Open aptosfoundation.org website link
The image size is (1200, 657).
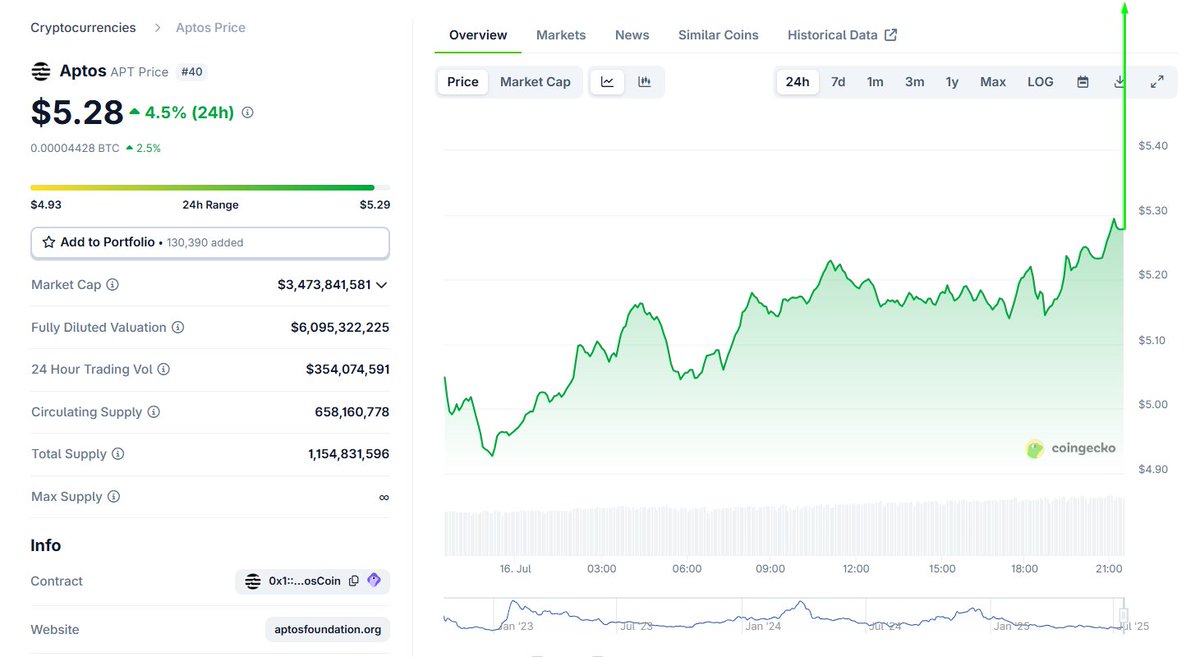tap(328, 630)
